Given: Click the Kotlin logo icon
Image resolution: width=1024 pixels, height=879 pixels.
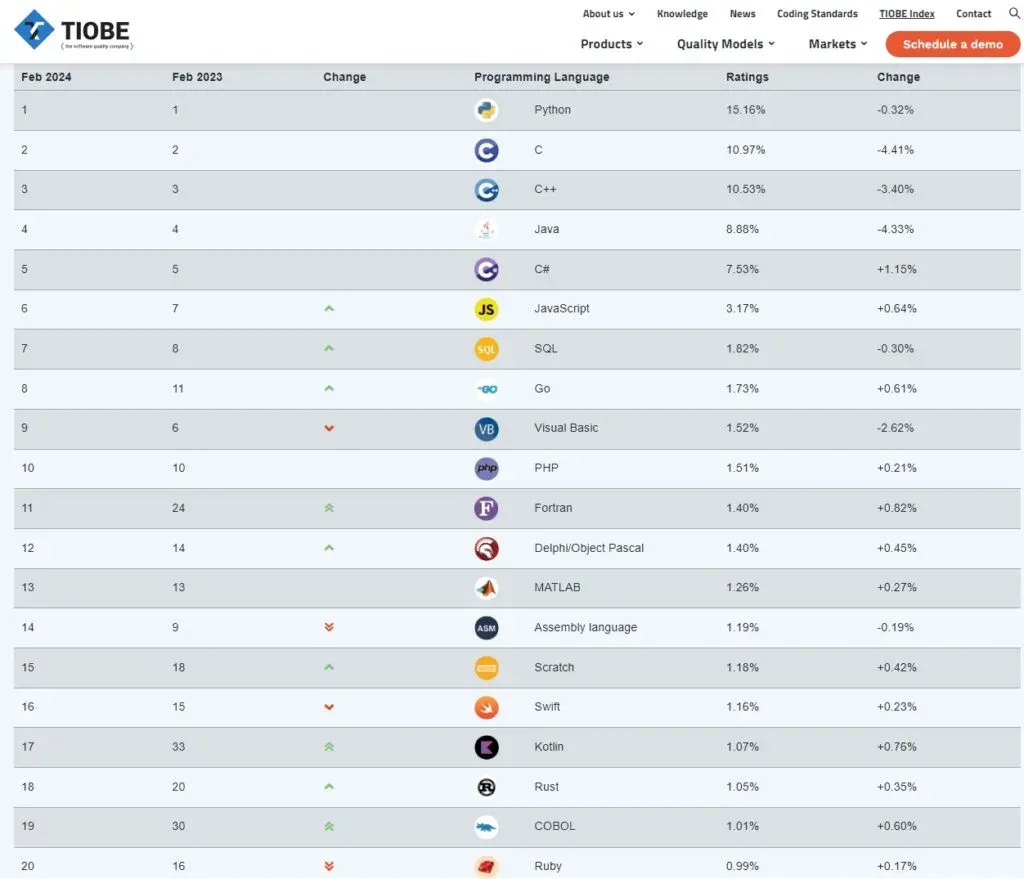Looking at the screenshot, I should (x=486, y=747).
